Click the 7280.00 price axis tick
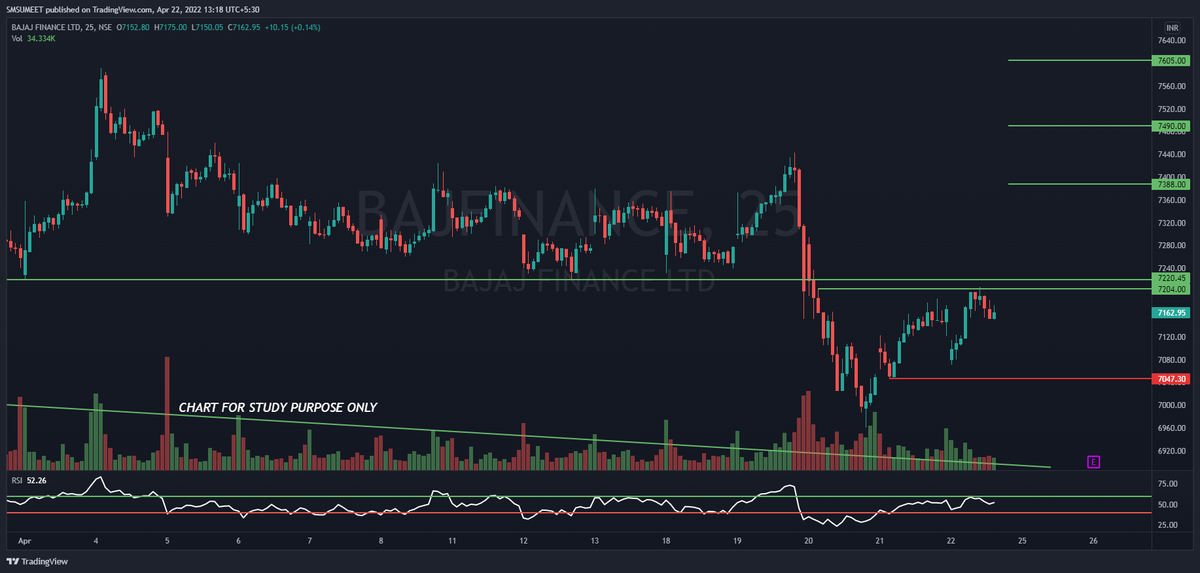 pyautogui.click(x=1172, y=246)
